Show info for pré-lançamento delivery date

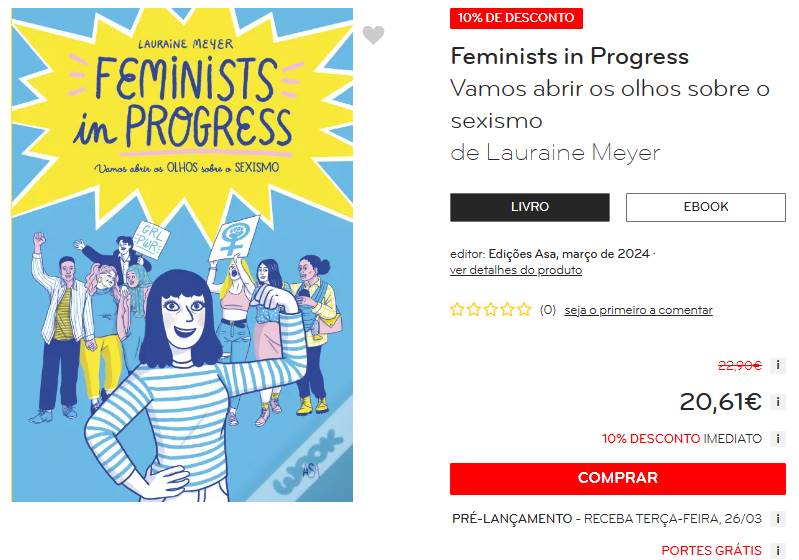(779, 519)
